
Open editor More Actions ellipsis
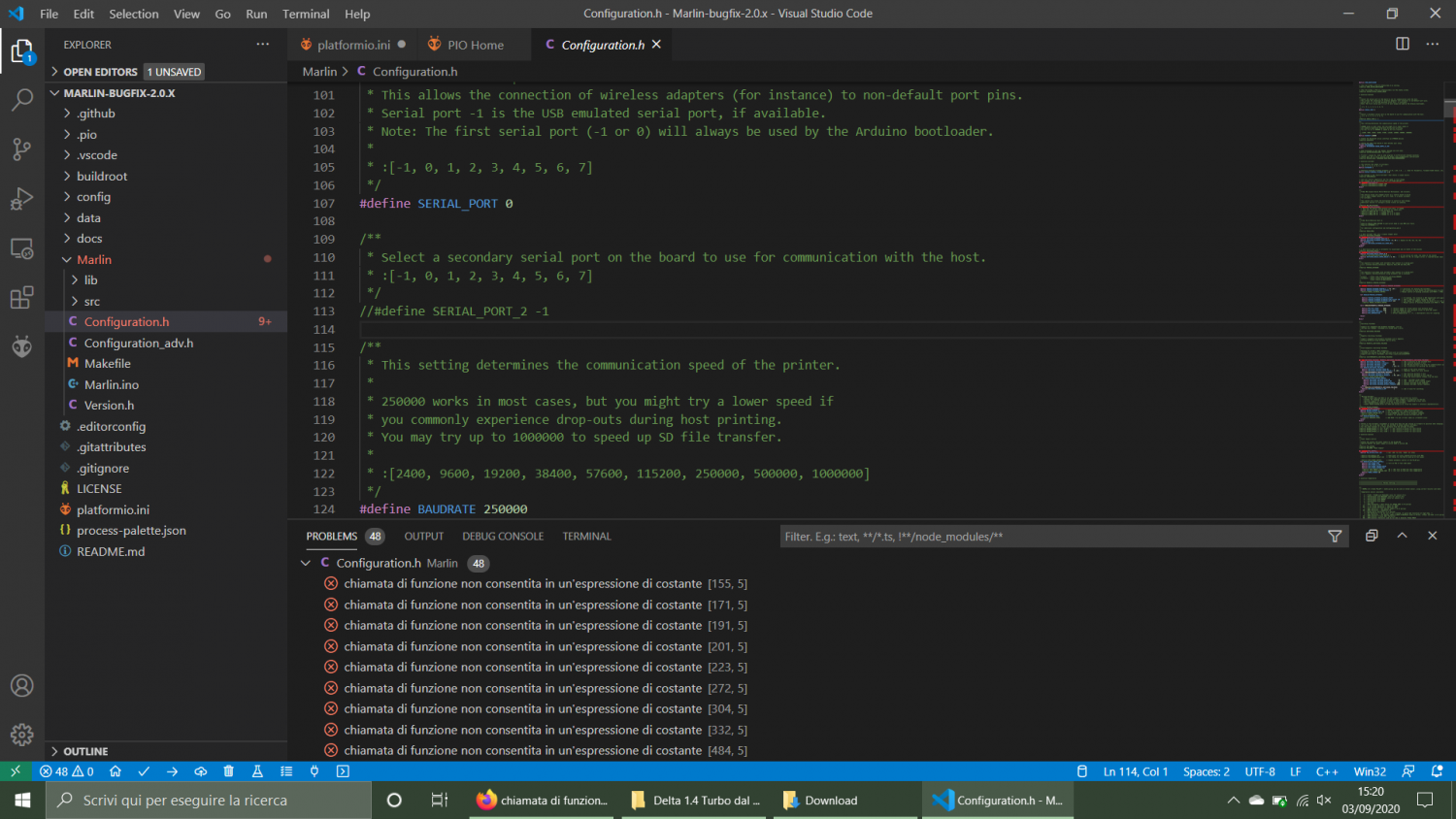tap(1433, 44)
